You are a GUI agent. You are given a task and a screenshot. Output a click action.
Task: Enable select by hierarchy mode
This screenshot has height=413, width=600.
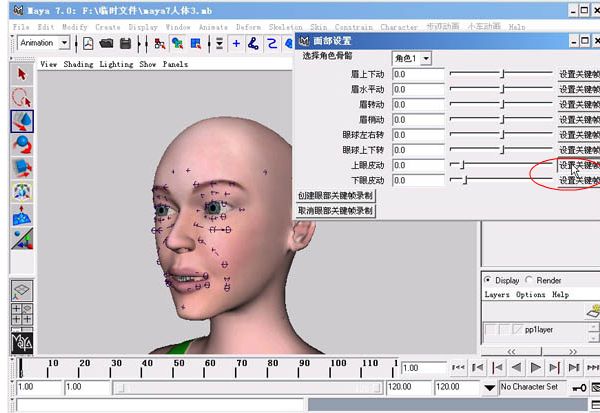pyautogui.click(x=160, y=43)
